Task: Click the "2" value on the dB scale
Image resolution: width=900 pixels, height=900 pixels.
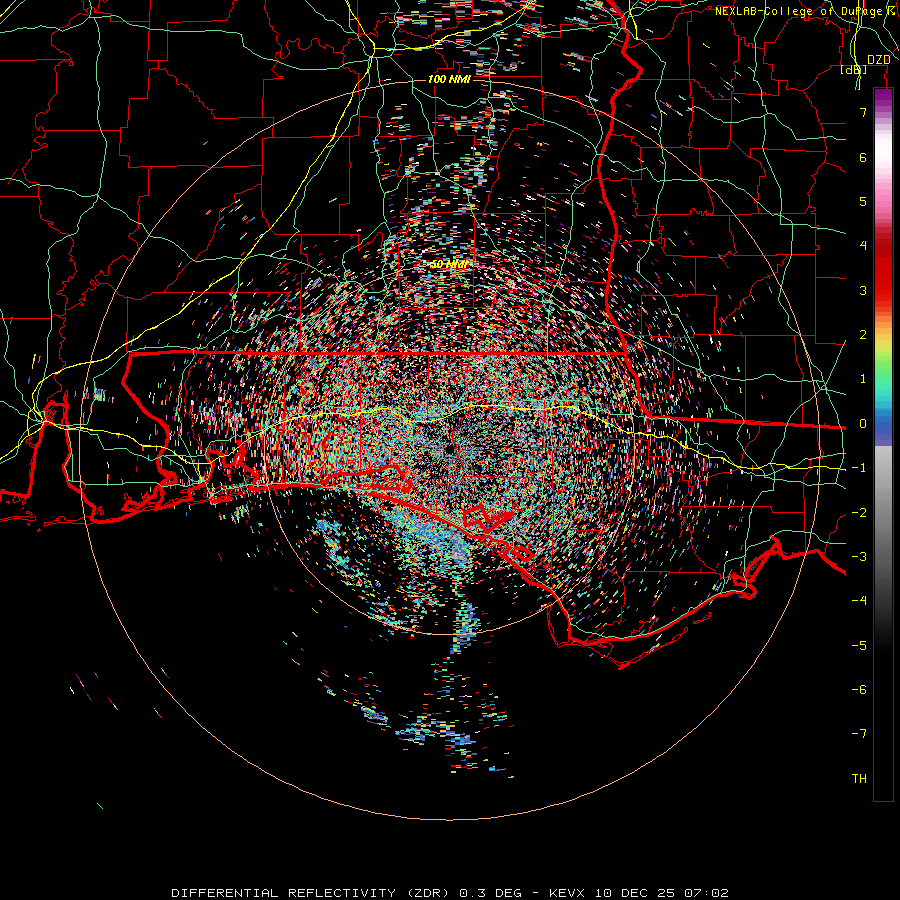Action: [863, 335]
